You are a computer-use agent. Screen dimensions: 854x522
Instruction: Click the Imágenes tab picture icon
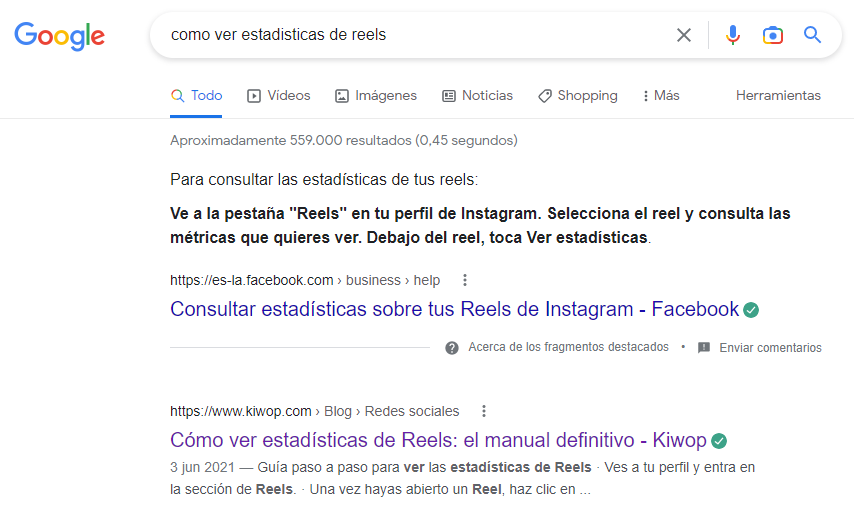[x=341, y=96]
